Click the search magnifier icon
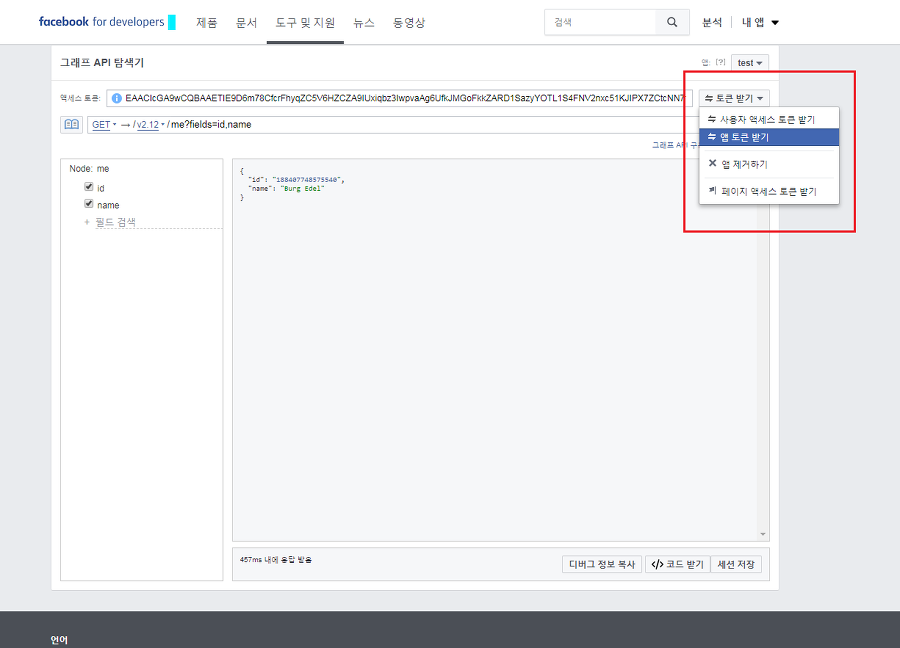The width and height of the screenshot is (900, 648). pos(672,22)
